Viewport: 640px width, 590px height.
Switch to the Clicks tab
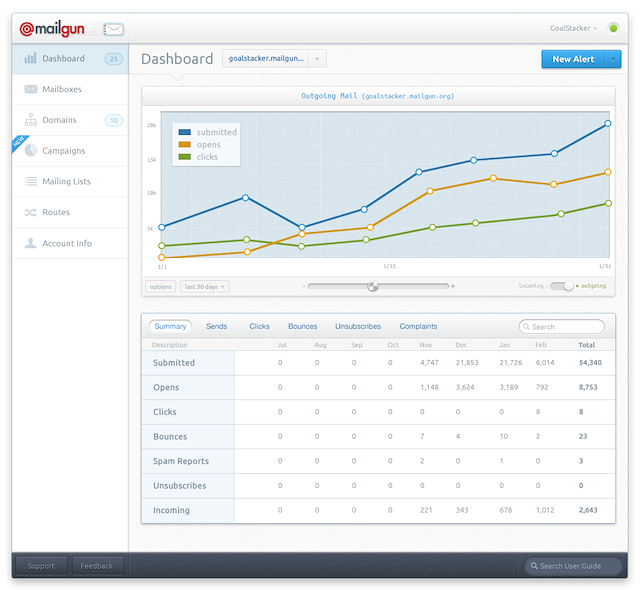tap(260, 326)
